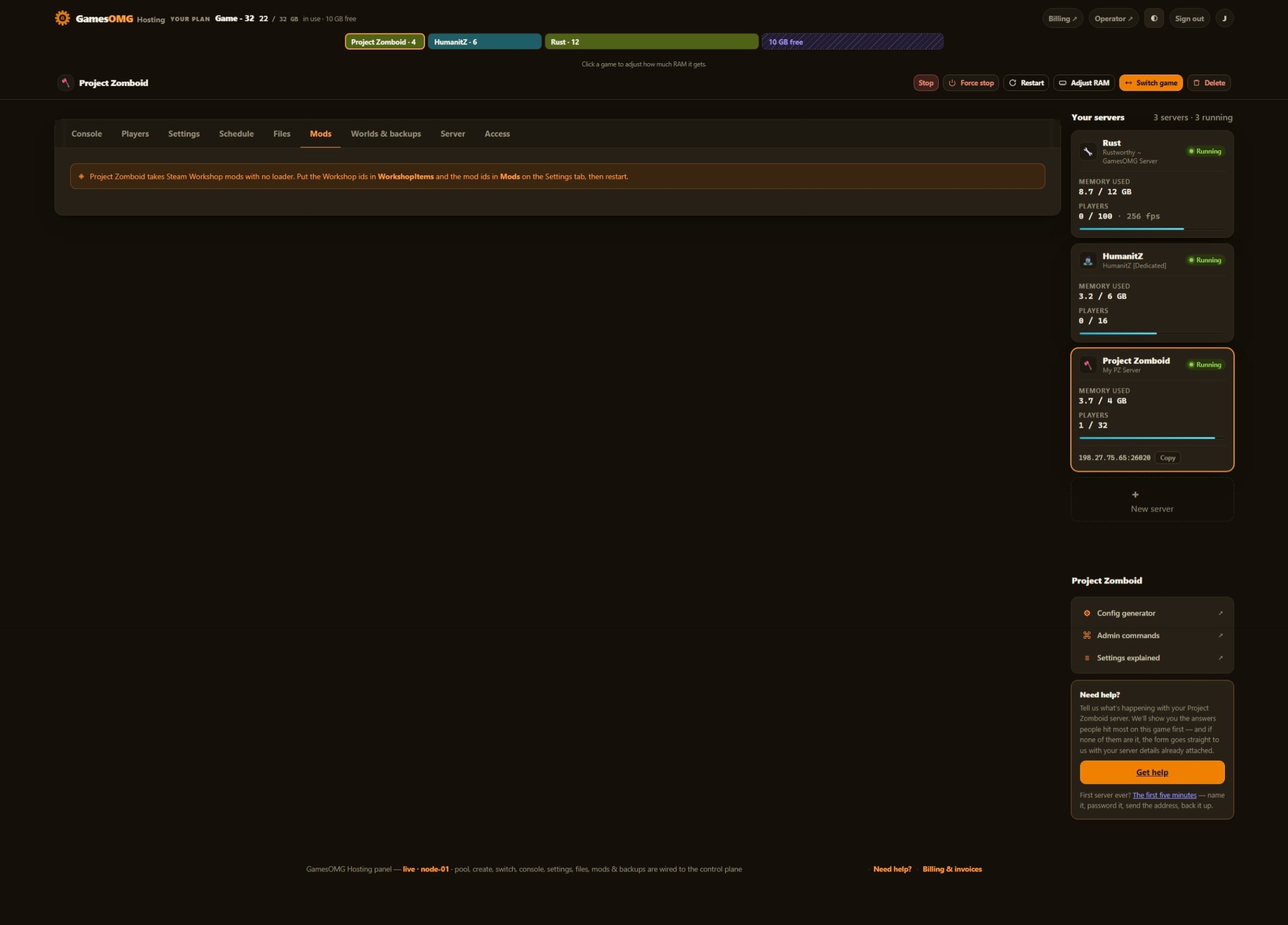Screen dimensions: 1288x925
Task: Open the footer 'Billing & invoices' link
Action: click(x=952, y=869)
